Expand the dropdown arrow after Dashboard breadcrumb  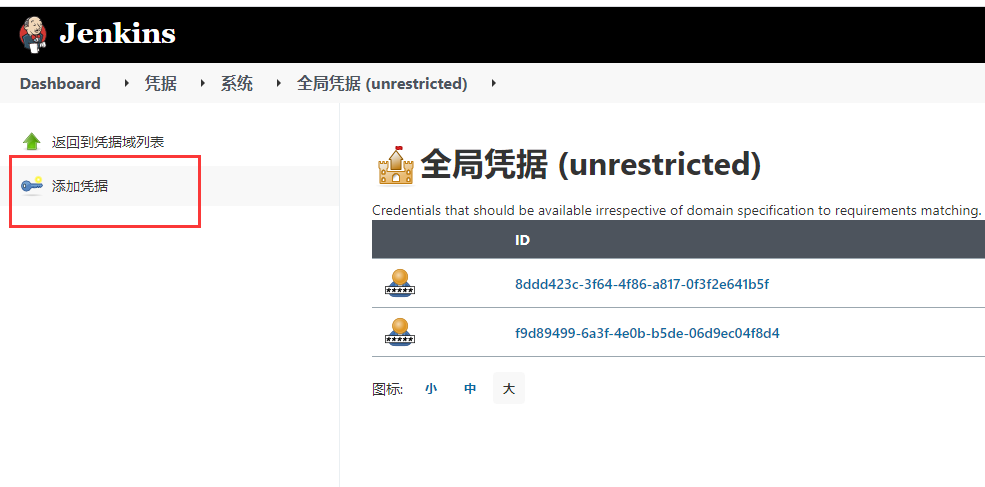[126, 84]
